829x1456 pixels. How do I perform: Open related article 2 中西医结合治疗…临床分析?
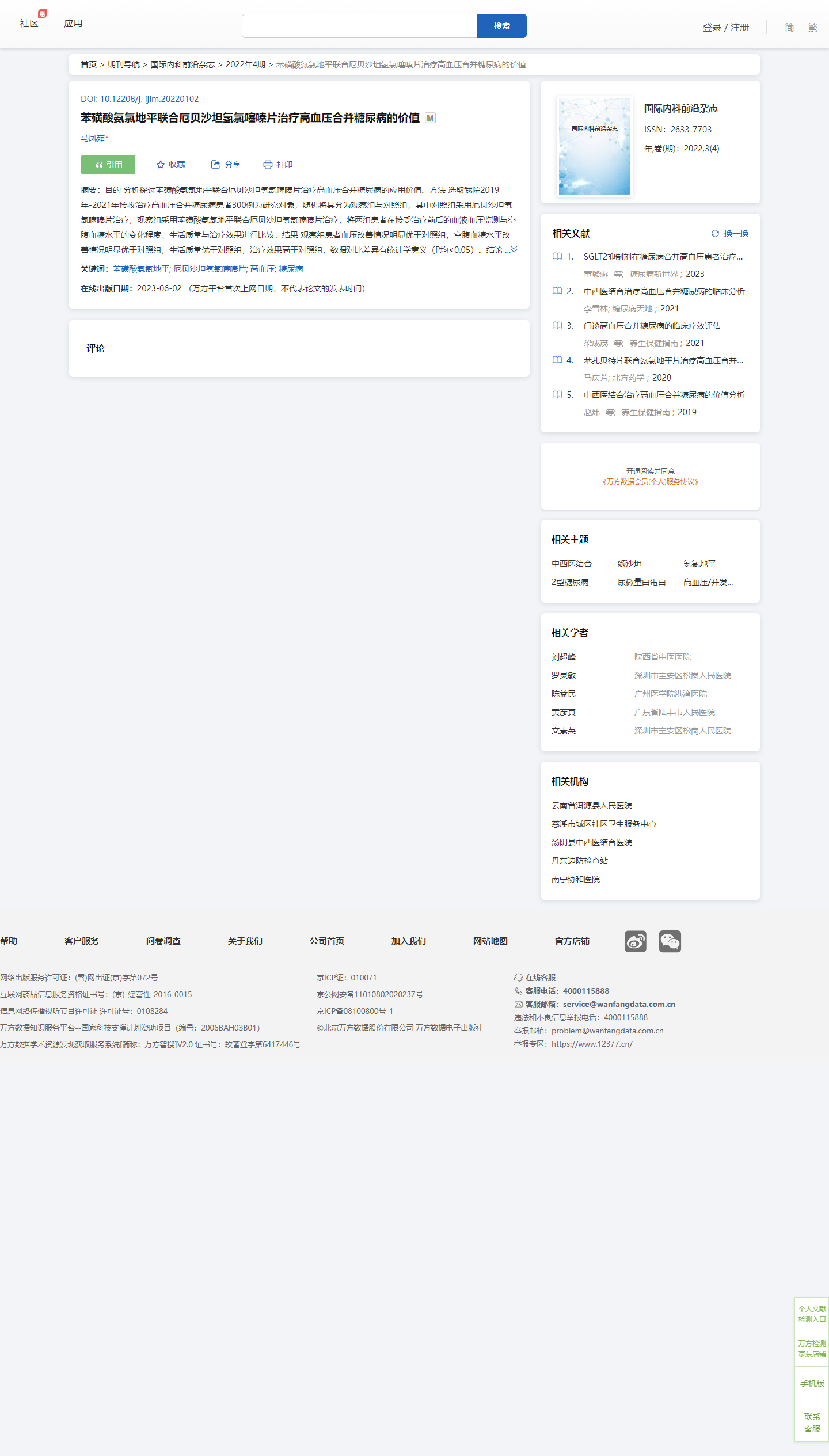coord(664,291)
